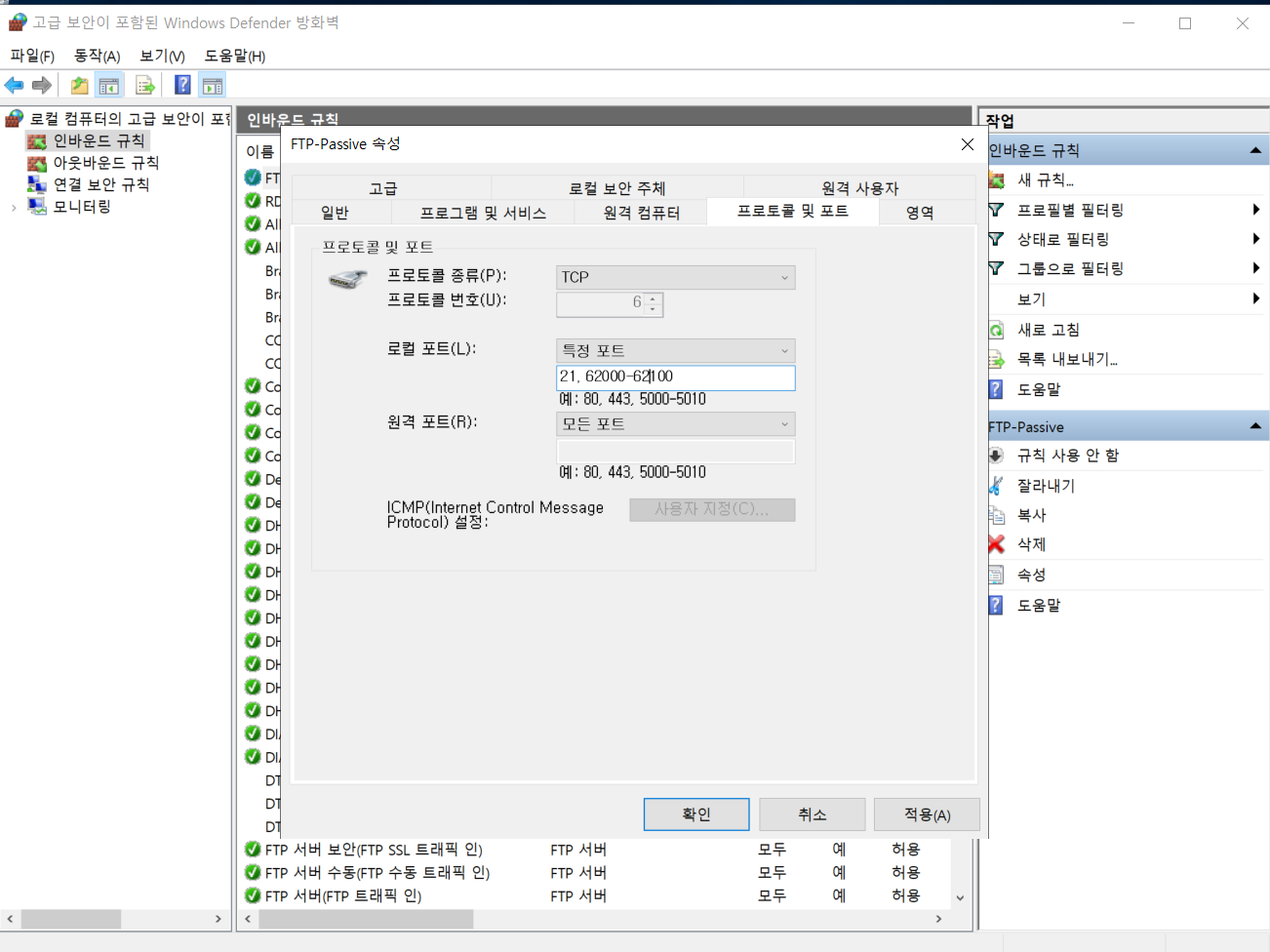The height and width of the screenshot is (952, 1270).
Task: Click the 규칙 사용 안 함 icon
Action: 997,456
